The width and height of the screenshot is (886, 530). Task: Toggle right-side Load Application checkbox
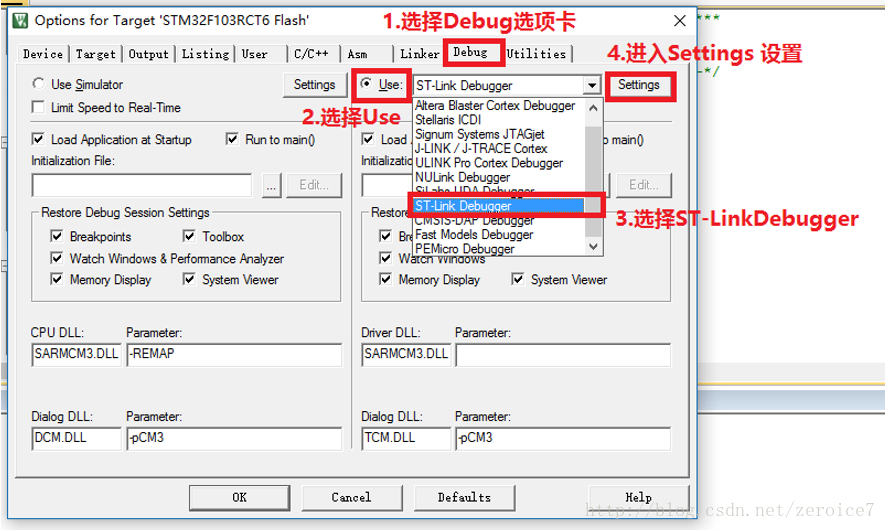click(x=368, y=139)
